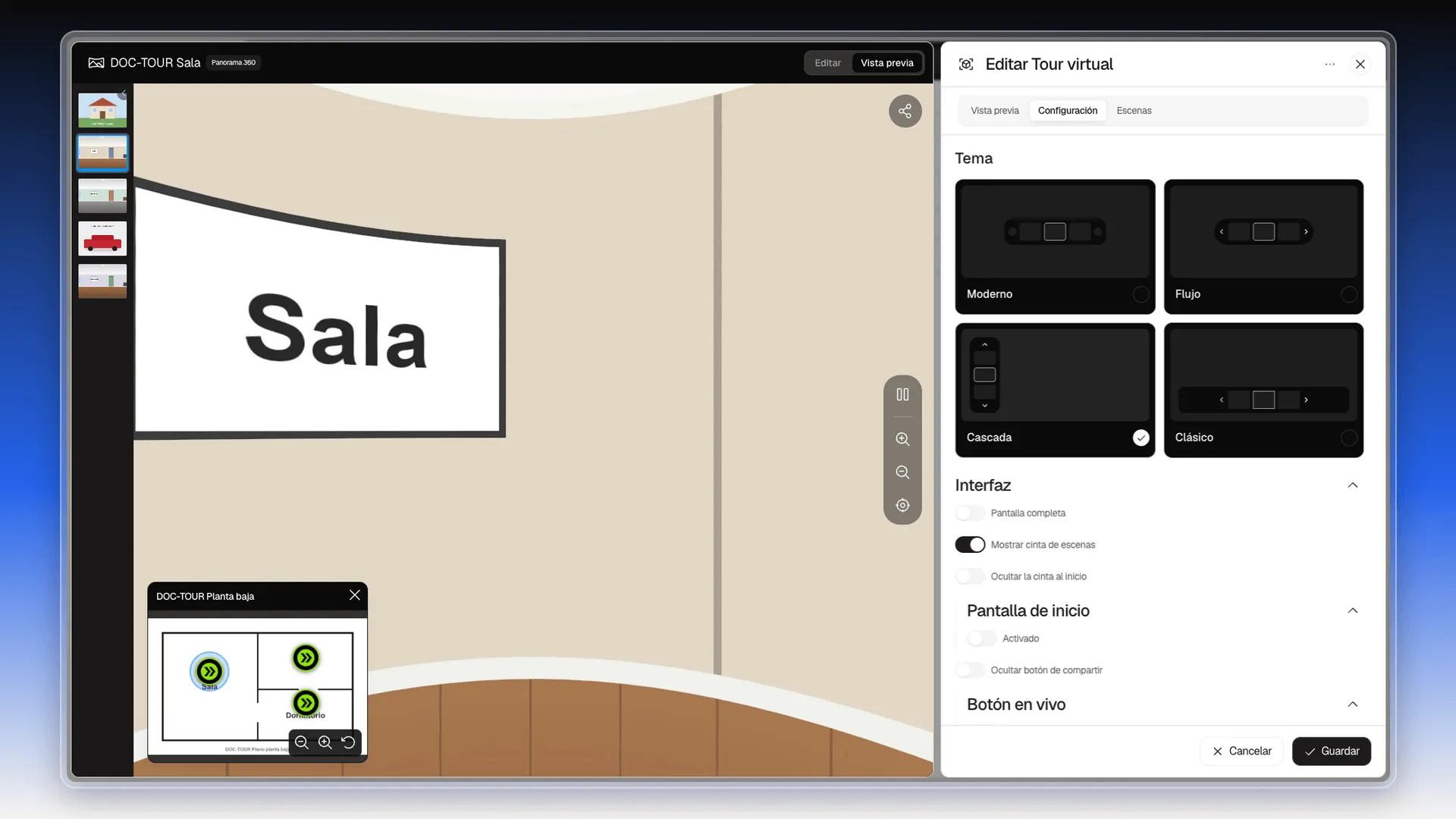Image resolution: width=1456 pixels, height=819 pixels.
Task: Click the recenter target icon
Action: pyautogui.click(x=902, y=506)
